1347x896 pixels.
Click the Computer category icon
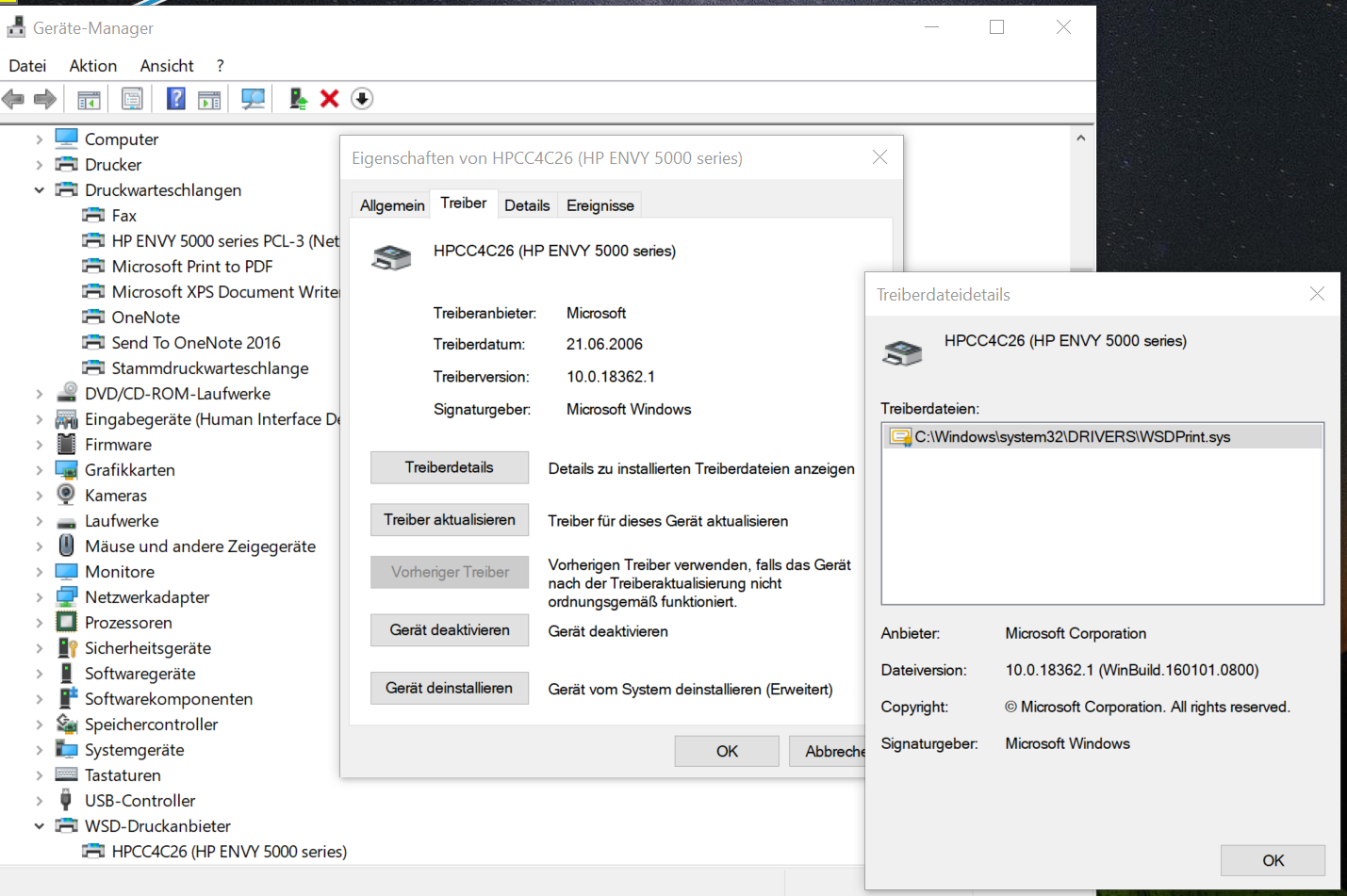(x=67, y=138)
